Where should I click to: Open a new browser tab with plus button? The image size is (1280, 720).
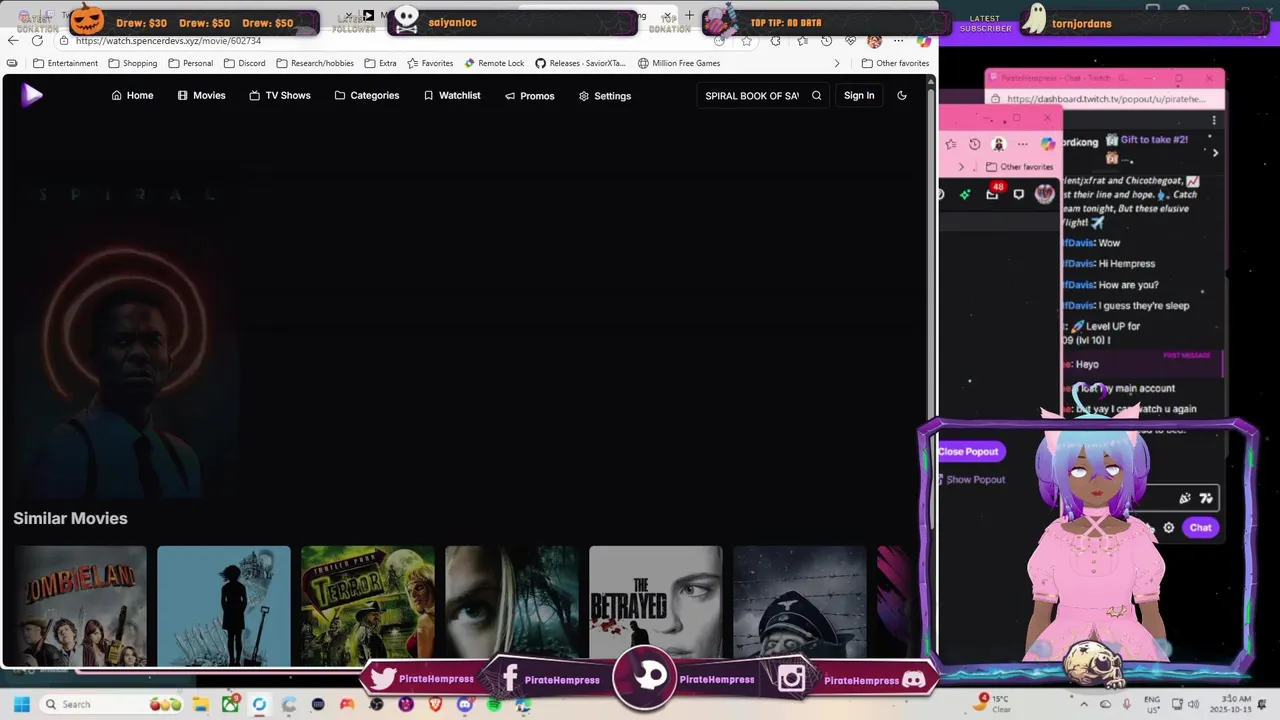[x=689, y=15]
